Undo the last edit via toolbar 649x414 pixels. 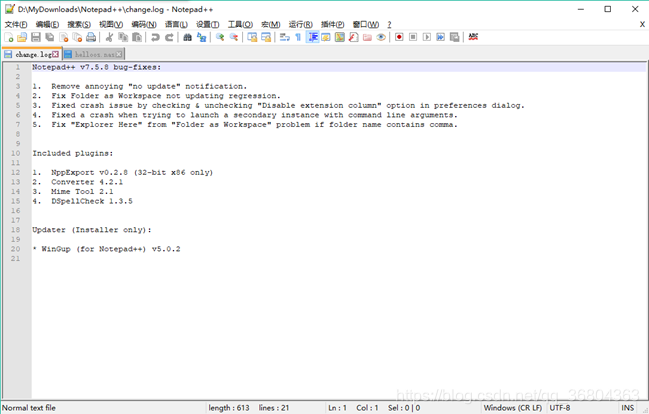155,38
